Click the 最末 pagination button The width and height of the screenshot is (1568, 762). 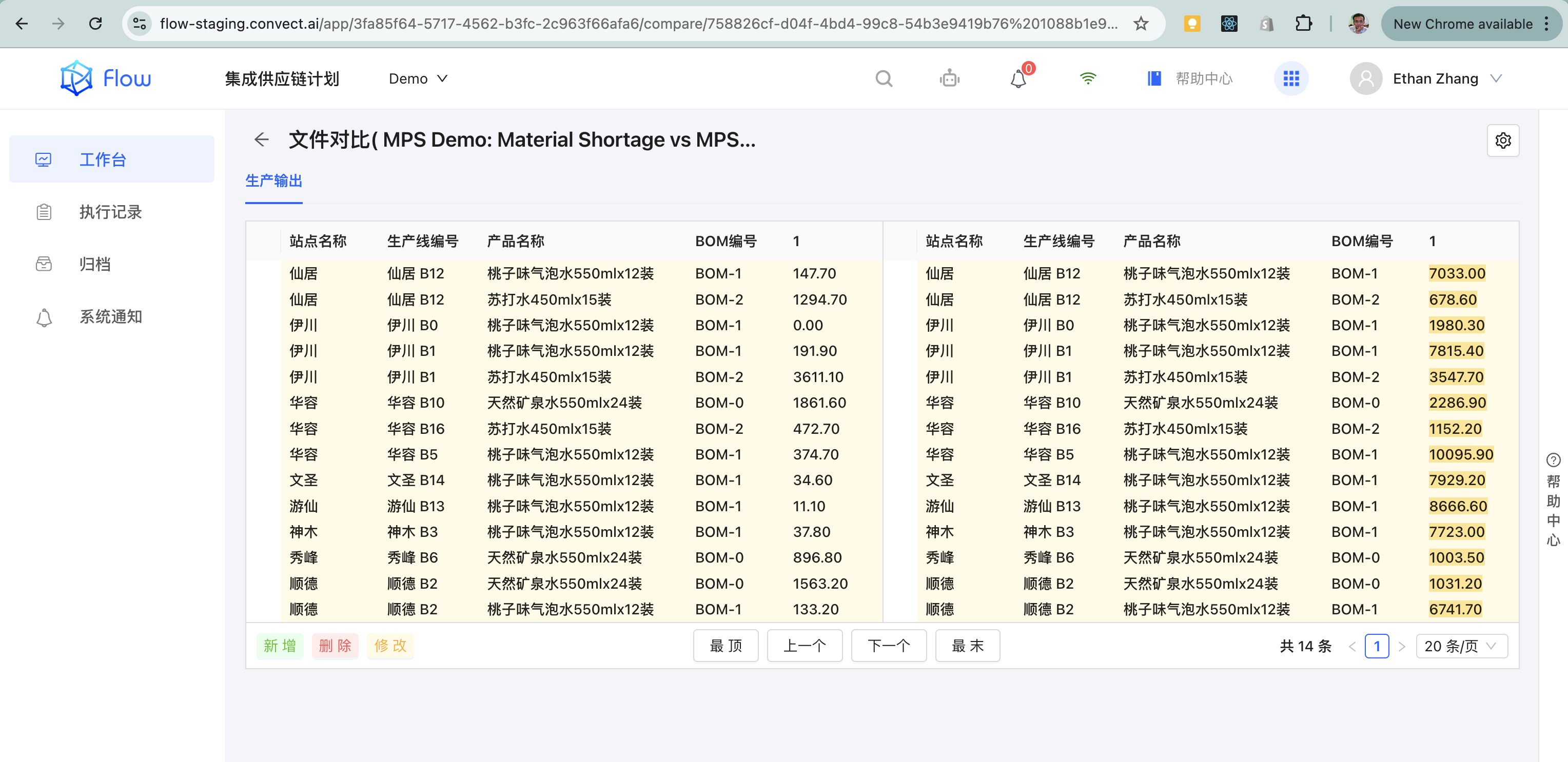coord(967,645)
